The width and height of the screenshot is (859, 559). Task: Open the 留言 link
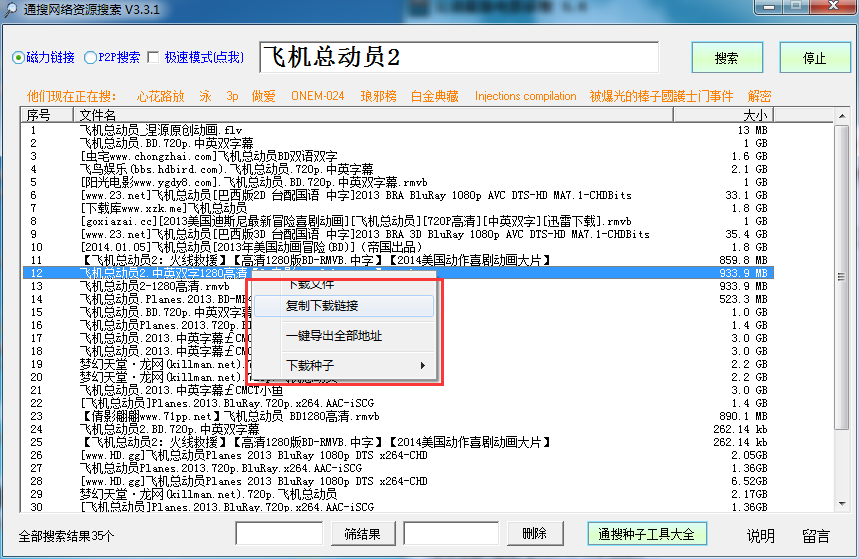point(816,536)
